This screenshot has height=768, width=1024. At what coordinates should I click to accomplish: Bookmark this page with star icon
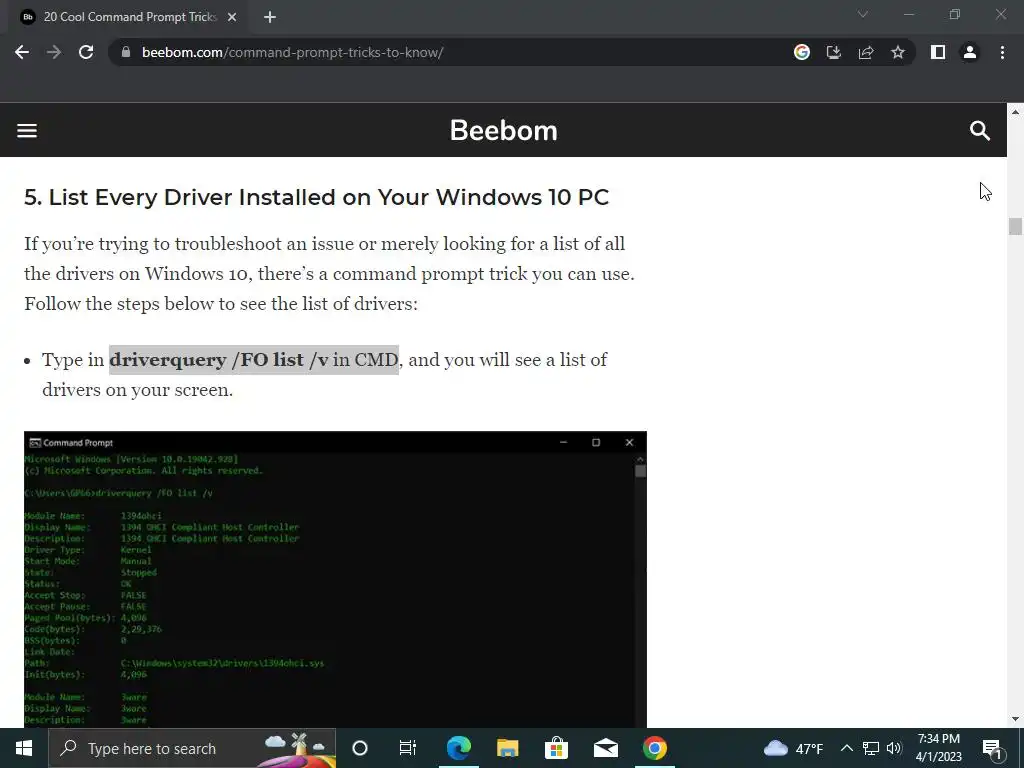pos(898,52)
